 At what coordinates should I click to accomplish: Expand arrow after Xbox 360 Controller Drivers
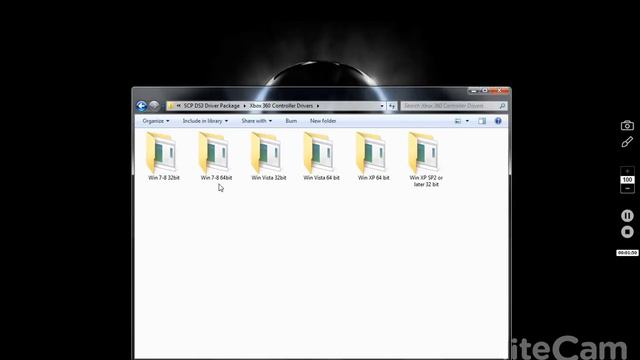(318, 106)
